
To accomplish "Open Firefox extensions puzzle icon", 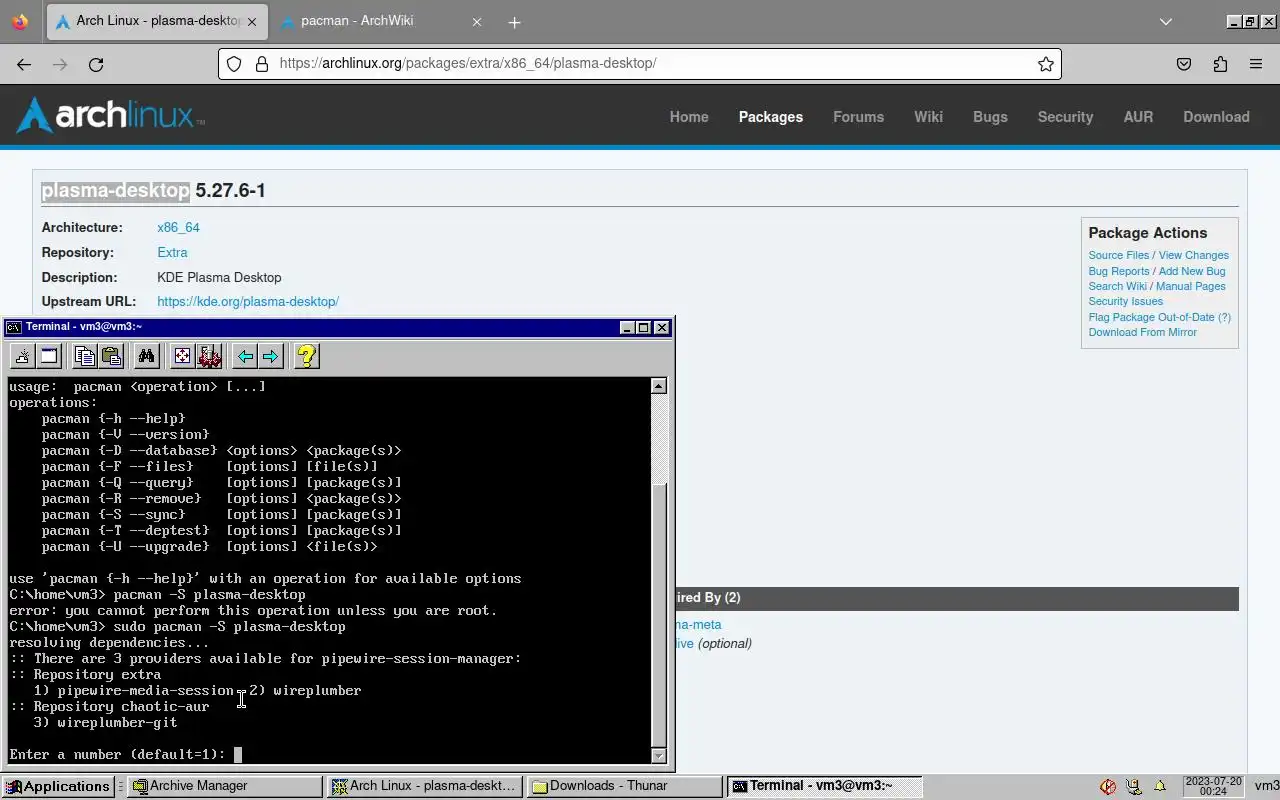I will tap(1220, 64).
